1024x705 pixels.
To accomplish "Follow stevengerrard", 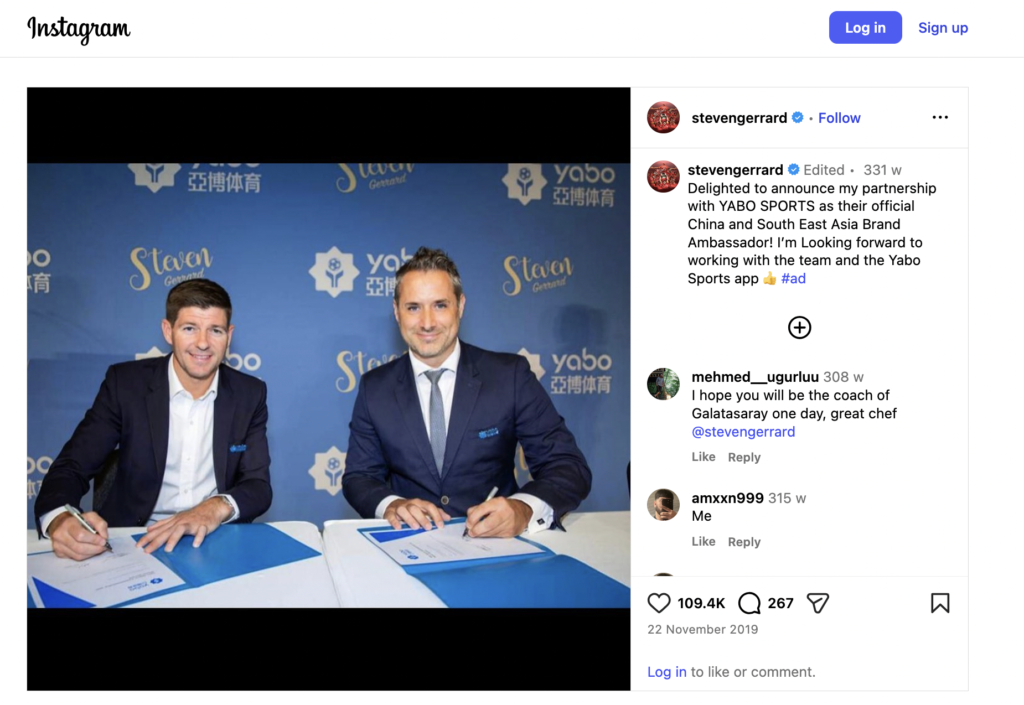I will [839, 118].
